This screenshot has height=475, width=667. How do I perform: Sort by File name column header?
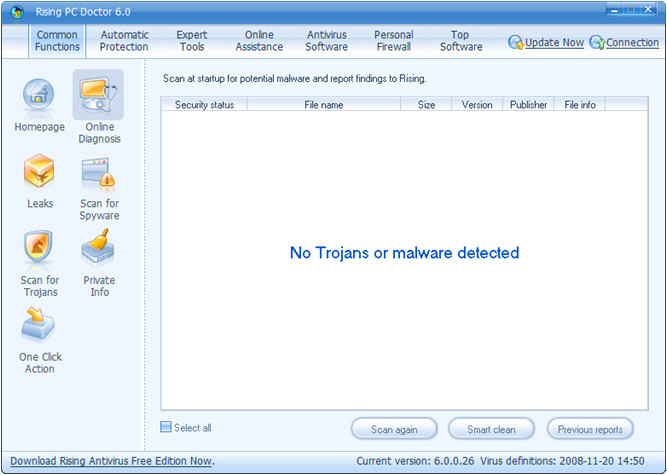click(324, 105)
